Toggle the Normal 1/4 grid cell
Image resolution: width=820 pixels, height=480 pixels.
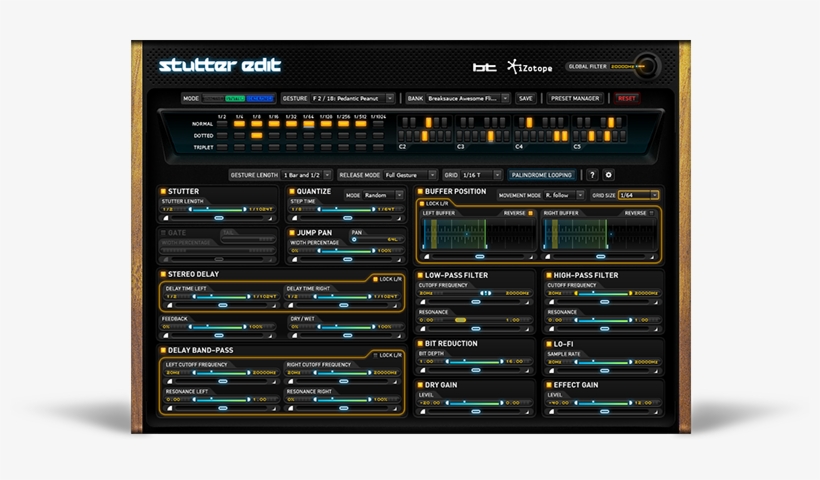point(240,124)
